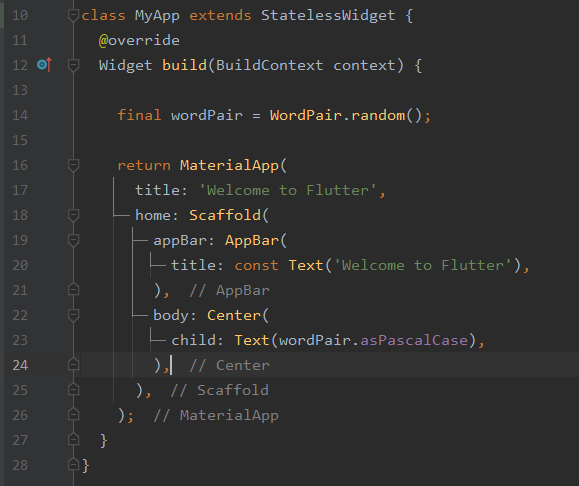579x486 pixels.
Task: Click the 'const' keyword on line 20
Action: (256, 265)
